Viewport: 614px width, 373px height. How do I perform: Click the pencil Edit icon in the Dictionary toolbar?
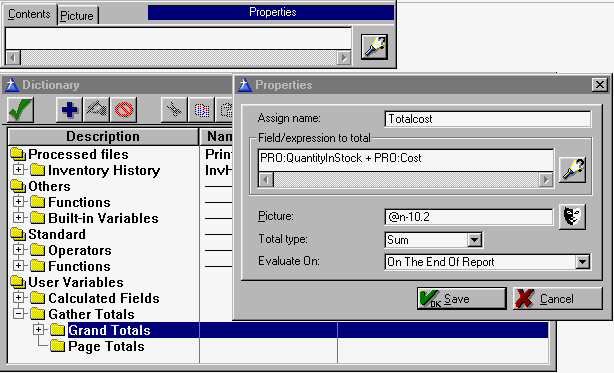[96, 110]
